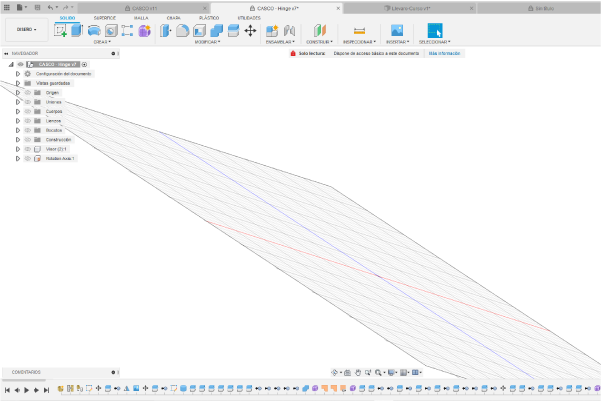Open the CREAR dropdown menu

pyautogui.click(x=102, y=42)
